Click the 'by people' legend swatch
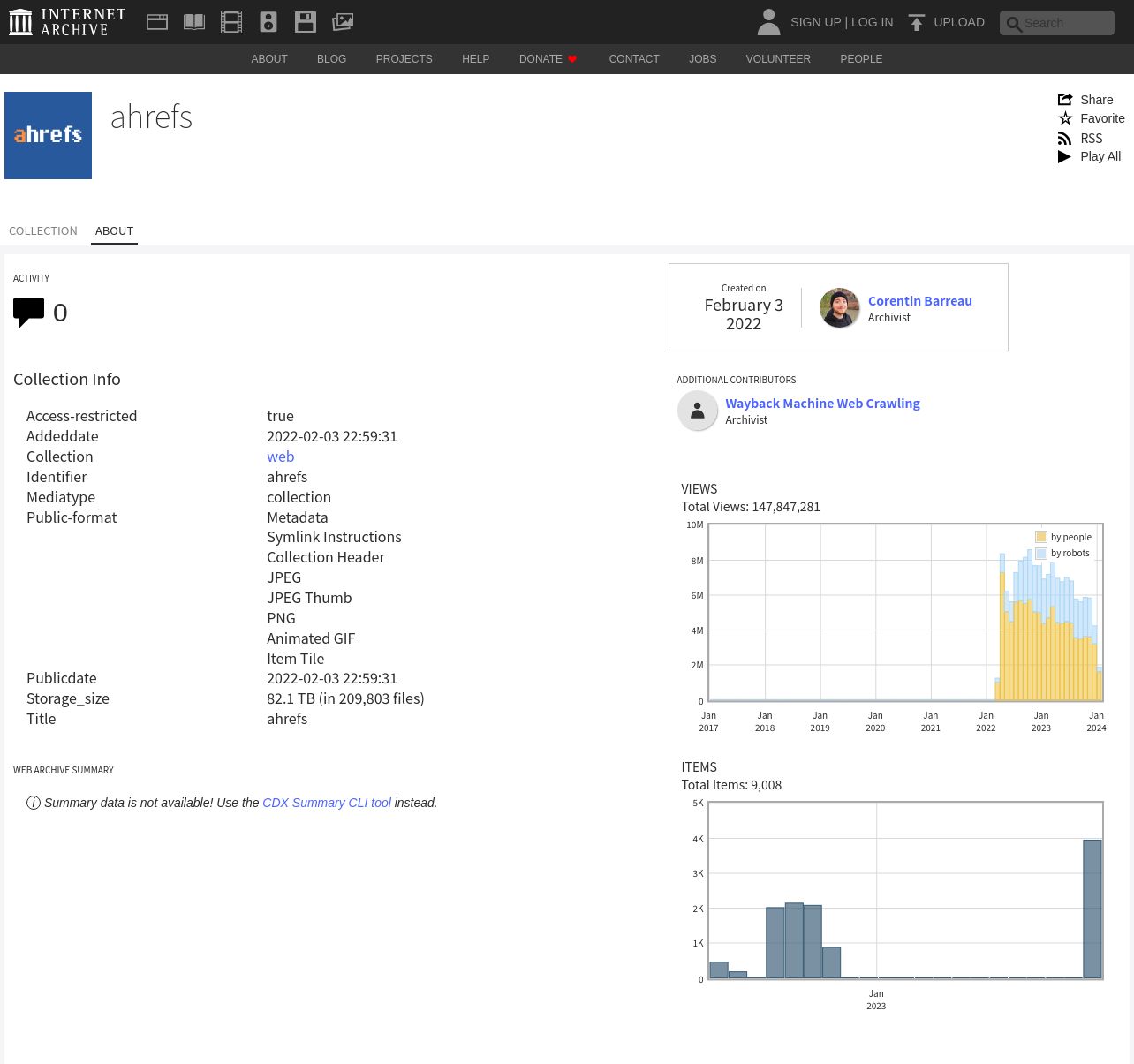This screenshot has width=1134, height=1064. (x=1041, y=537)
